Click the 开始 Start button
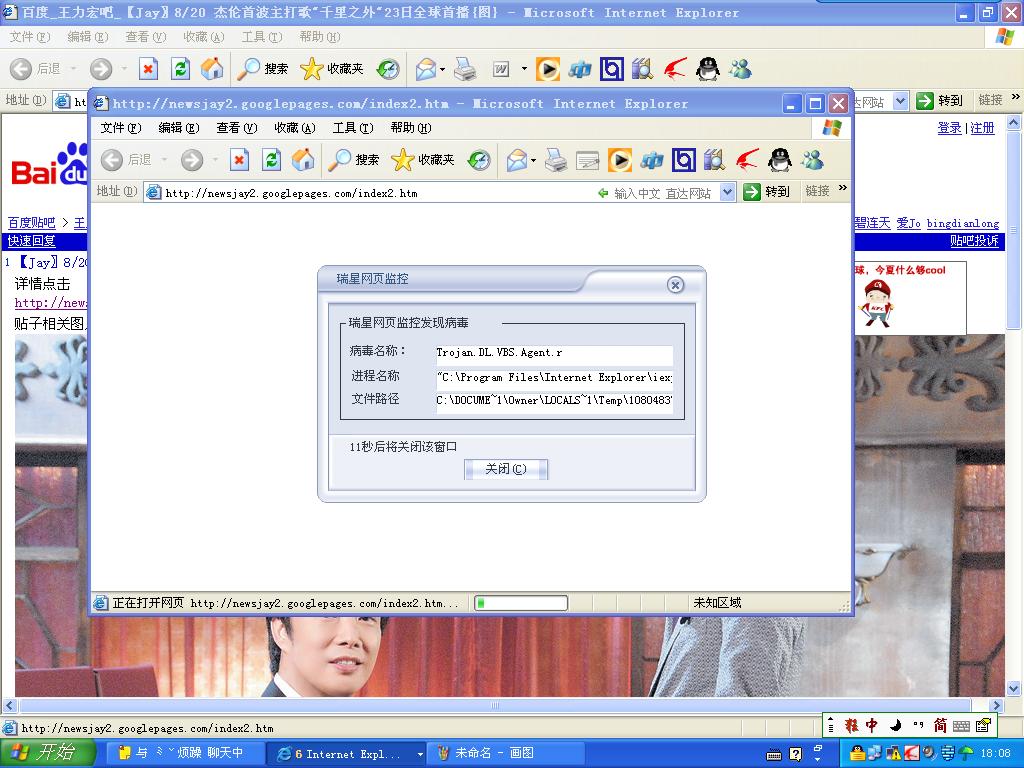Image resolution: width=1024 pixels, height=768 pixels. (x=48, y=753)
